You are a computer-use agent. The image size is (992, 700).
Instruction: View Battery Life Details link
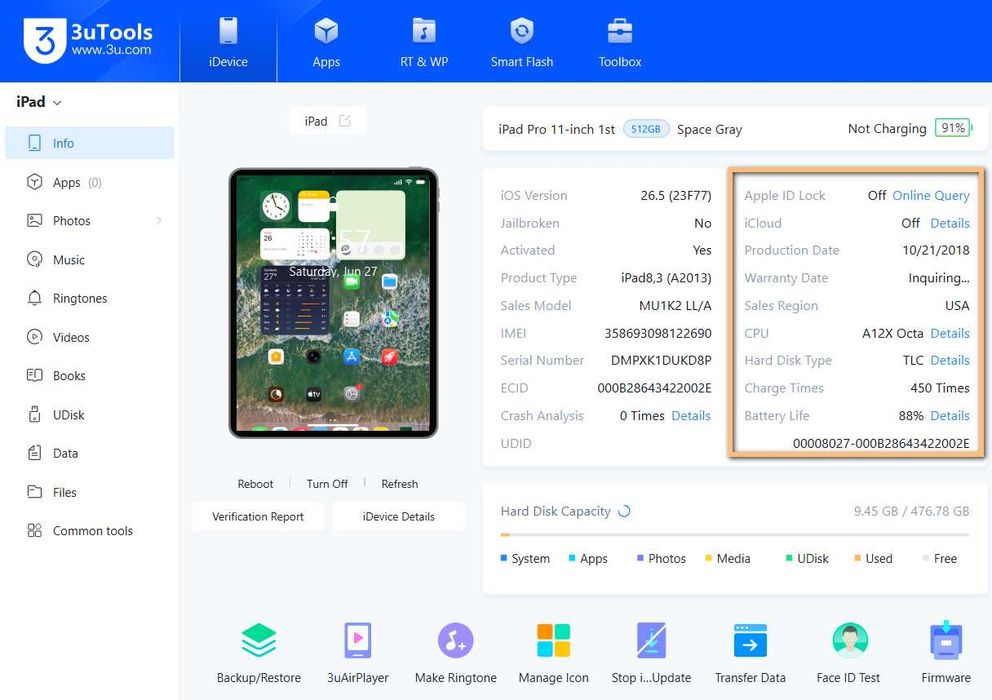point(950,416)
